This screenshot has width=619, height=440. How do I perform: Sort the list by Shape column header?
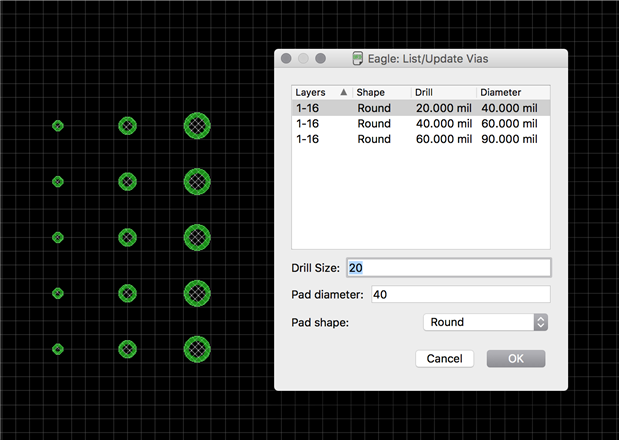click(x=381, y=92)
